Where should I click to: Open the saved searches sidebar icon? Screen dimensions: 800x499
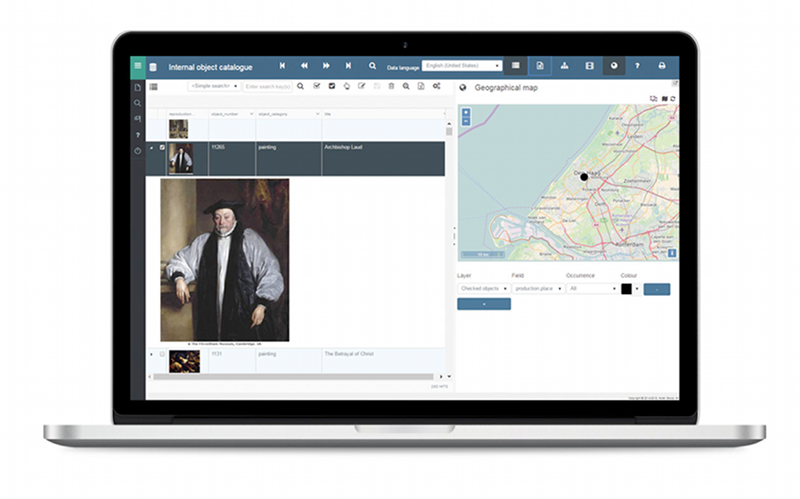137,119
